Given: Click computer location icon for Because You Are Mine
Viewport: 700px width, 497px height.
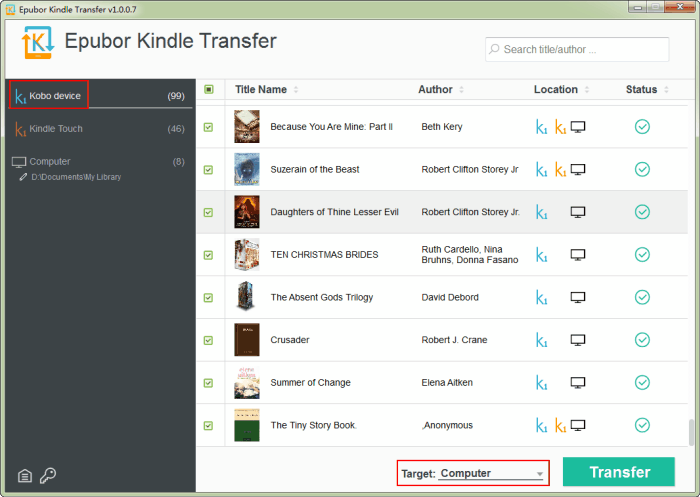Looking at the screenshot, I should (578, 127).
